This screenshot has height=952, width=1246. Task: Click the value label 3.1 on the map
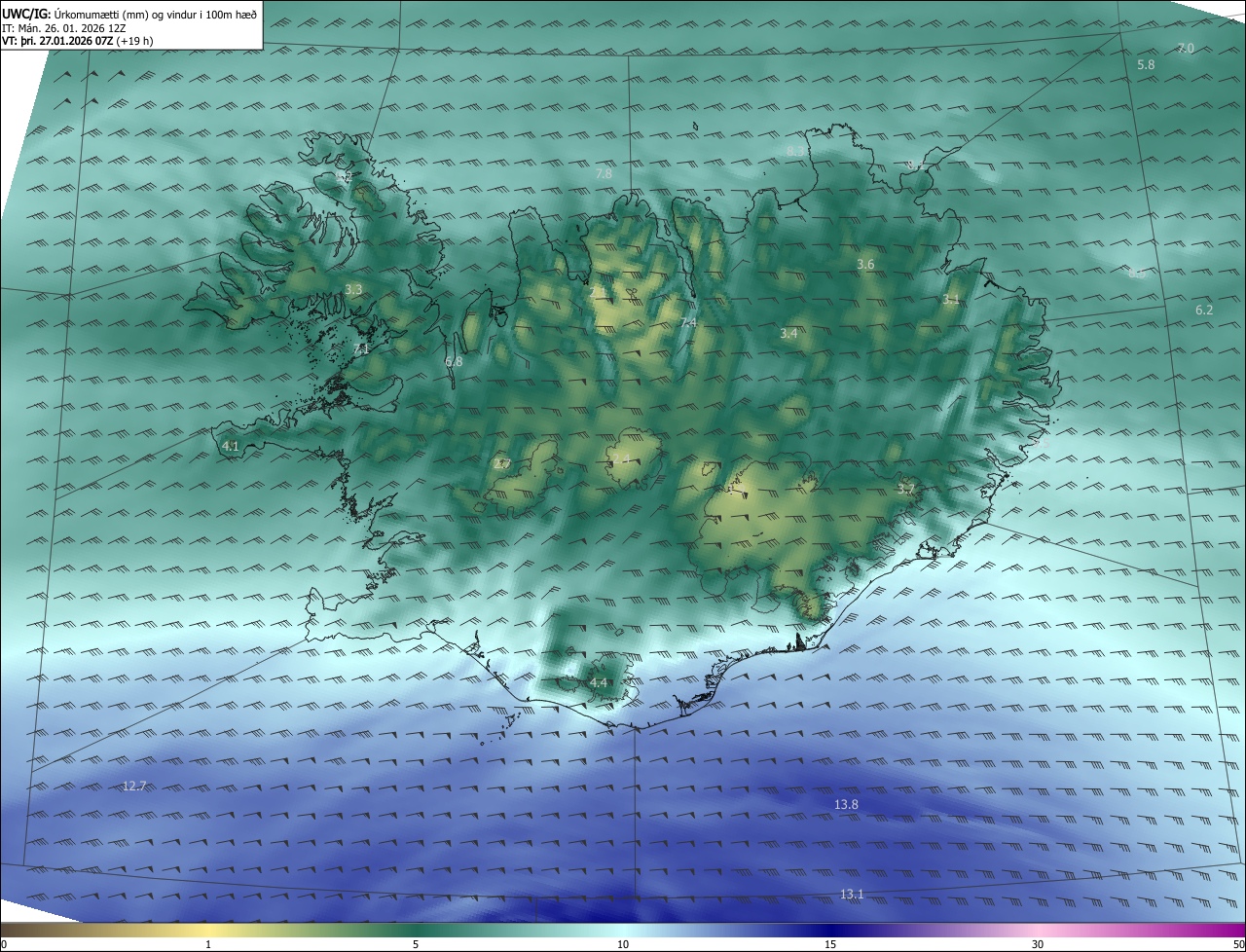(x=951, y=300)
